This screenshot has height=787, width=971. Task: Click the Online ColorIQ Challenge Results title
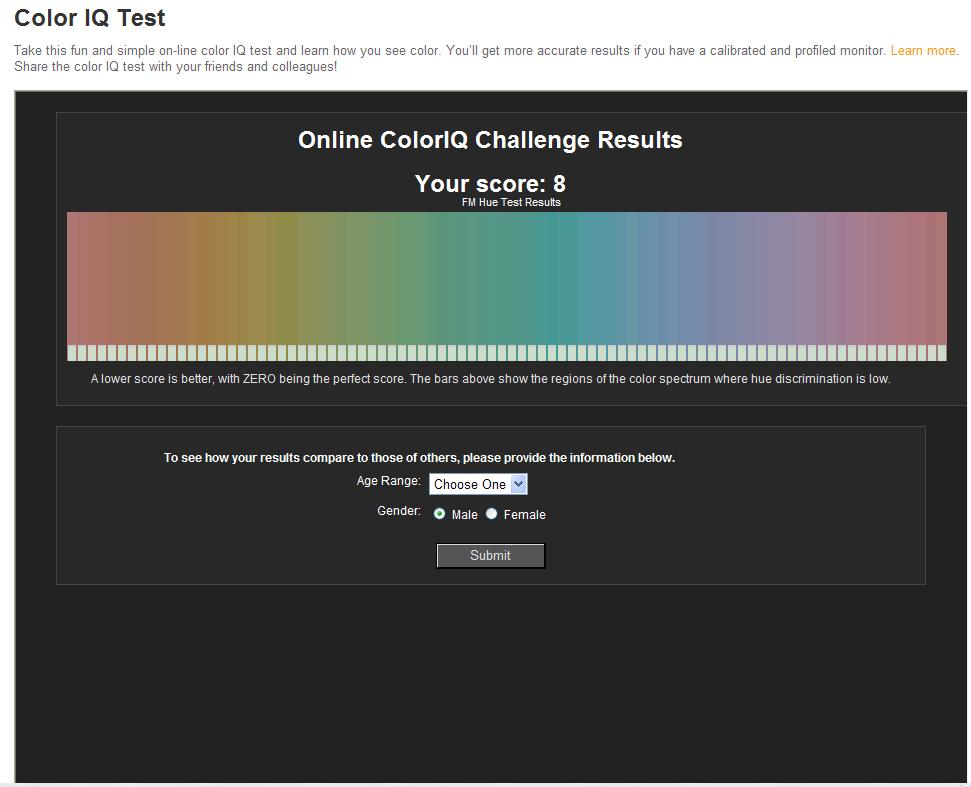490,140
